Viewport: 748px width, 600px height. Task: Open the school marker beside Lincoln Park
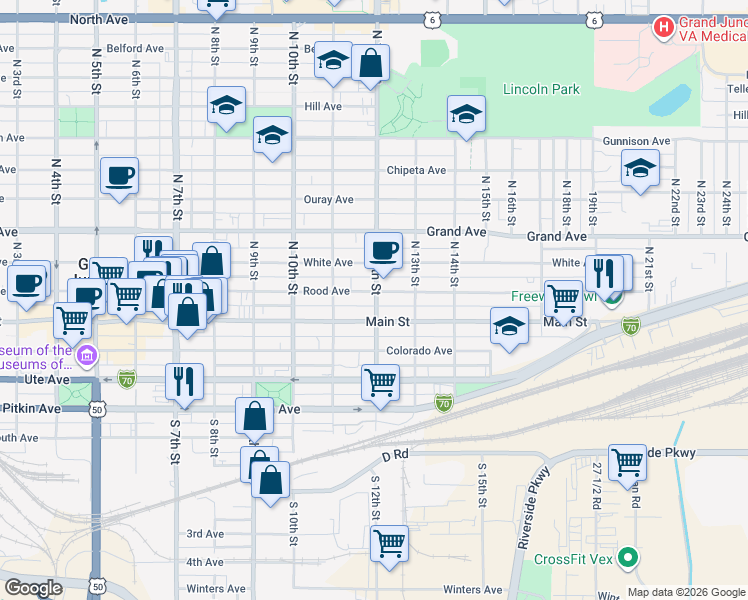pyautogui.click(x=466, y=115)
